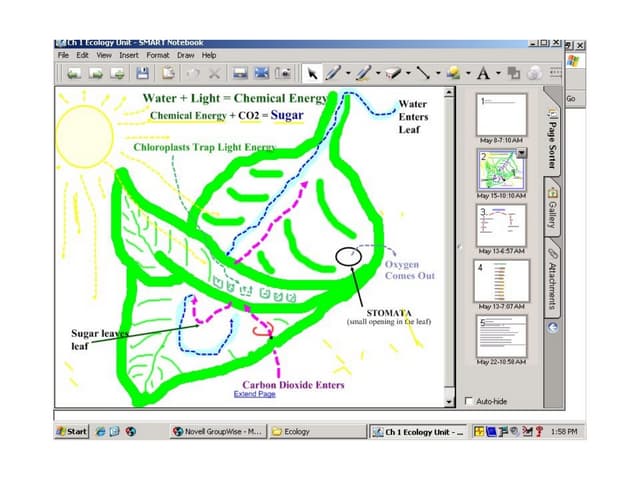Select the Eraser tool
640x480 pixels.
click(393, 73)
